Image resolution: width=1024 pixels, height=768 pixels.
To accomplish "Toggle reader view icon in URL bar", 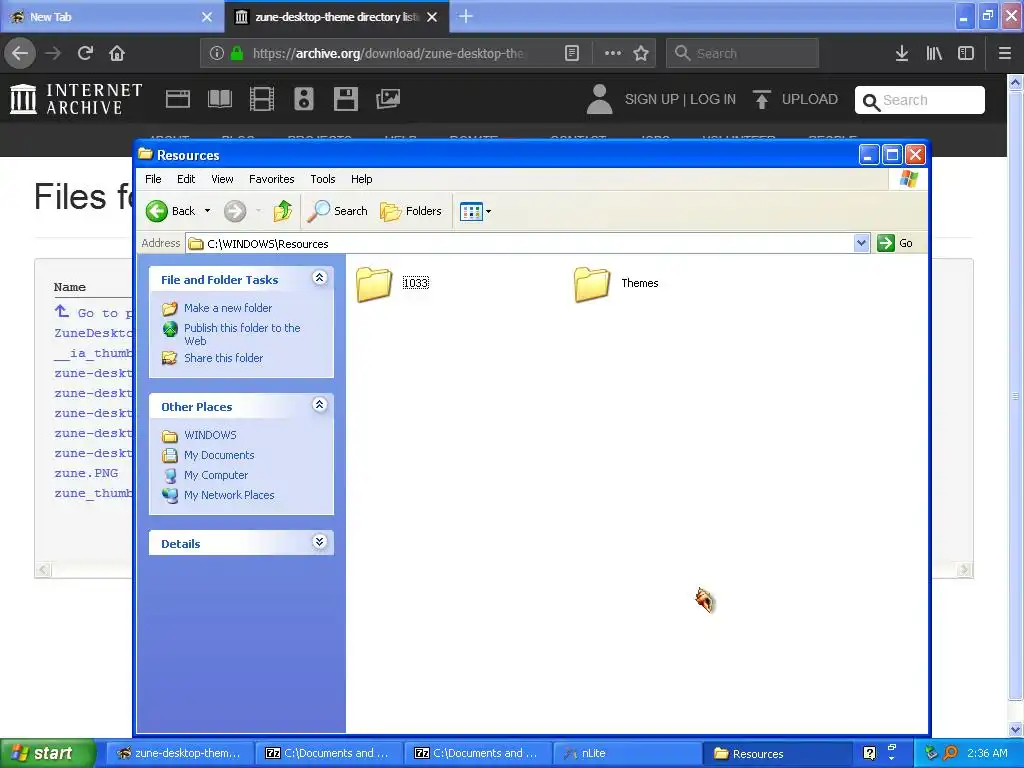I will coord(571,54).
